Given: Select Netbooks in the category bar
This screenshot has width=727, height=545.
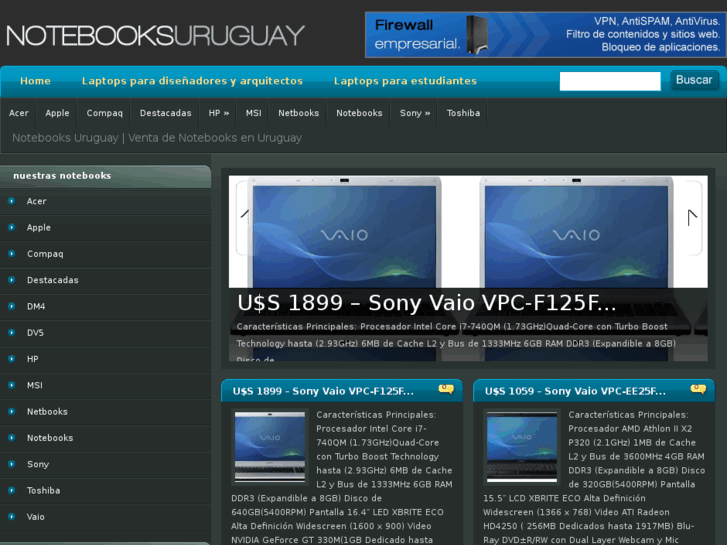Looking at the screenshot, I should (298, 113).
